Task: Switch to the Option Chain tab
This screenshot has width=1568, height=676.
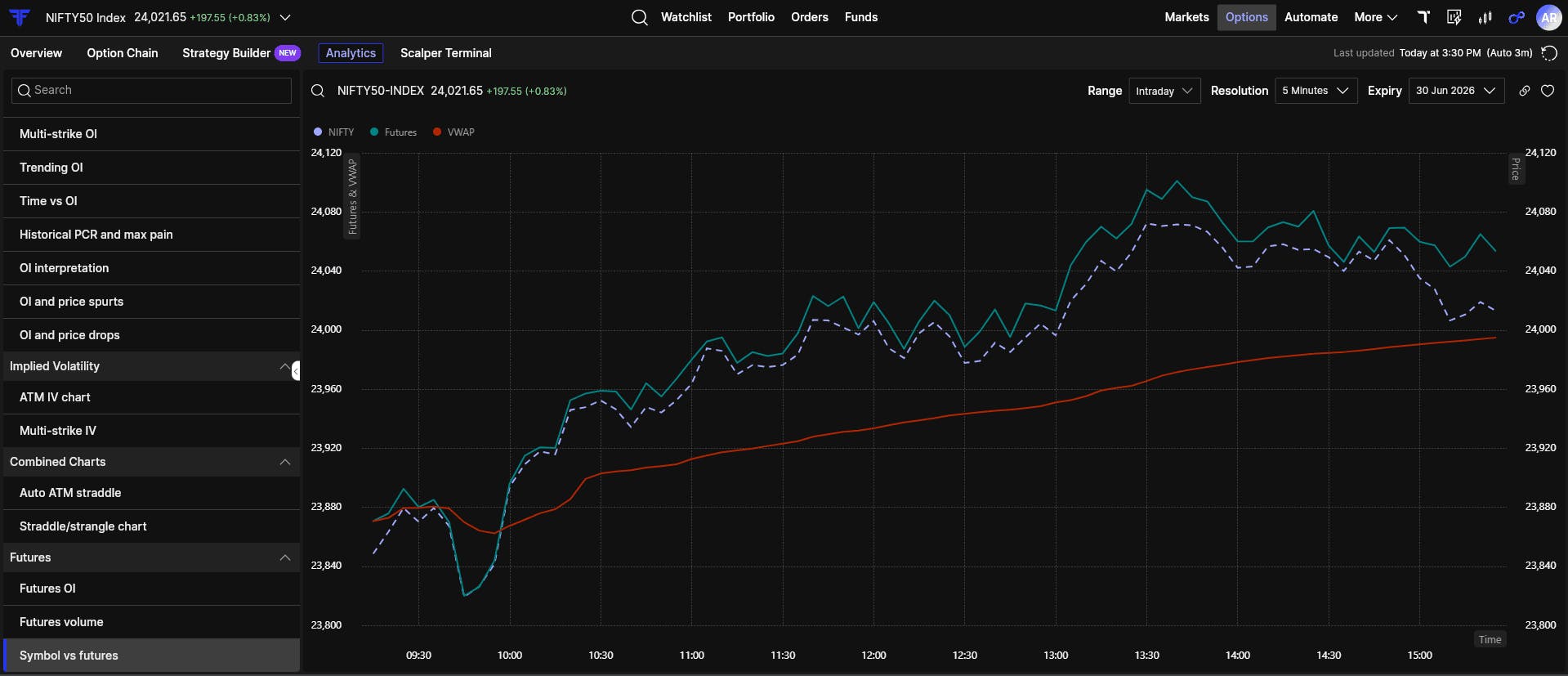Action: pos(123,53)
